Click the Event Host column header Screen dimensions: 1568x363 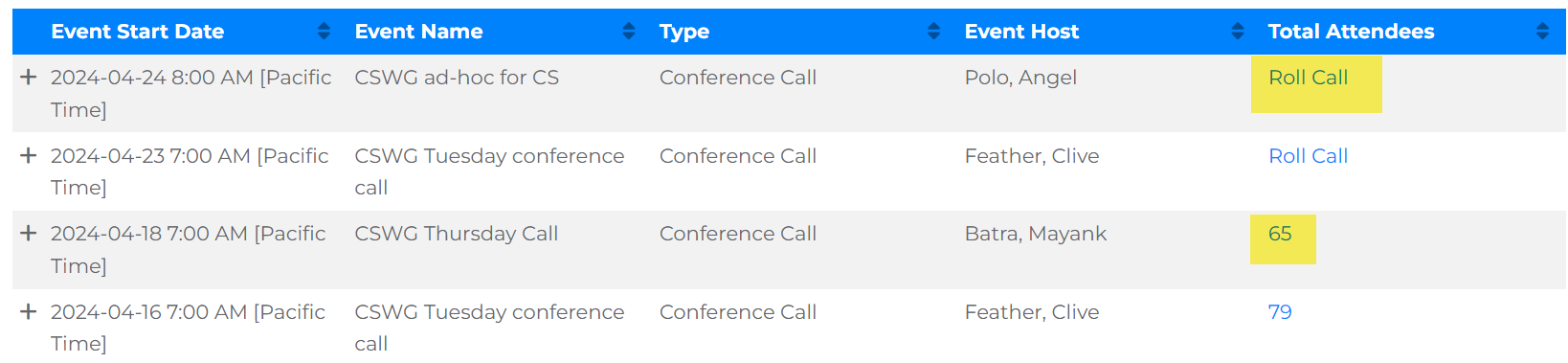pyautogui.click(x=1021, y=32)
